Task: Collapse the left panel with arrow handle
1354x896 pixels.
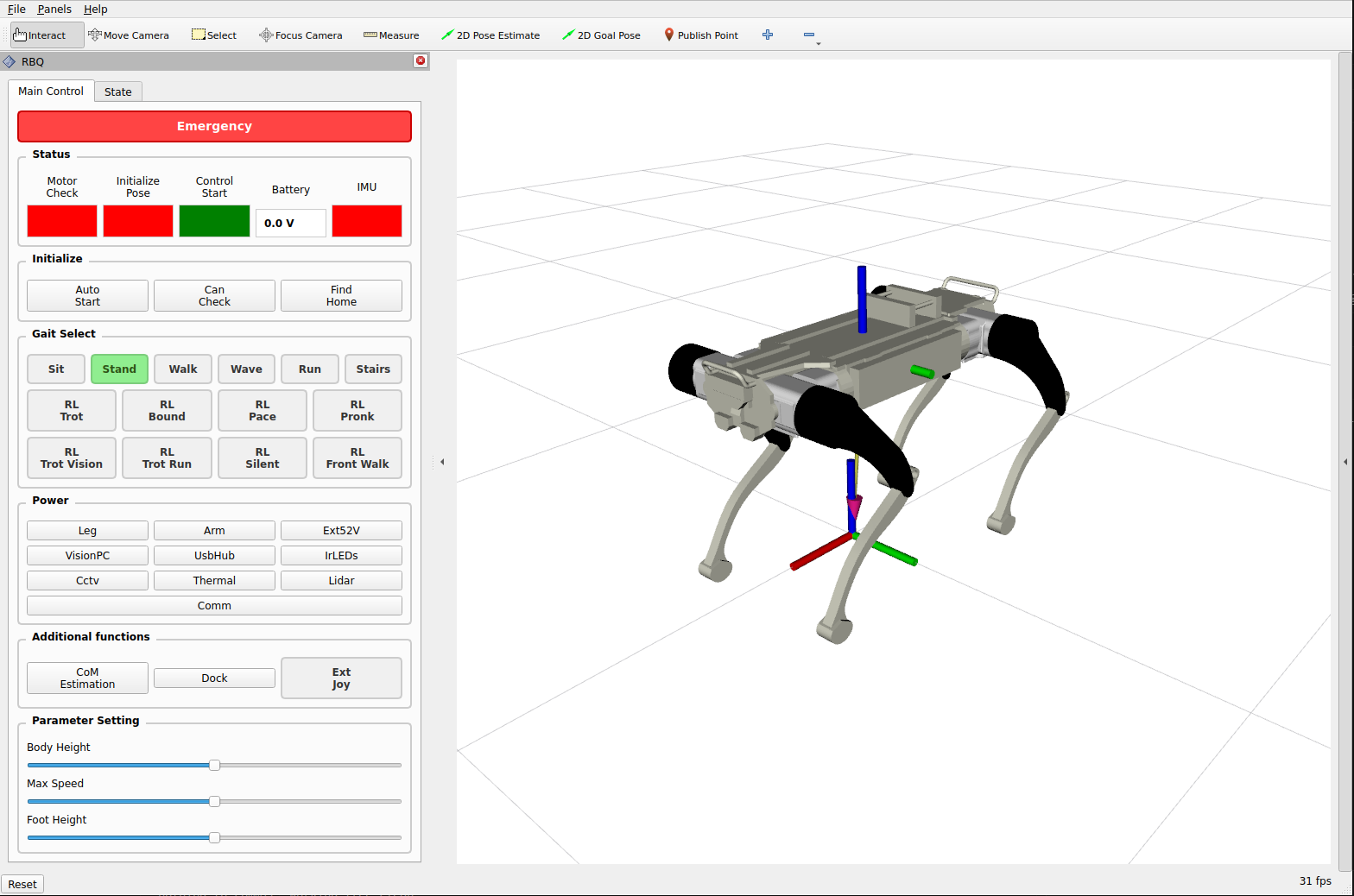Action: [442, 462]
